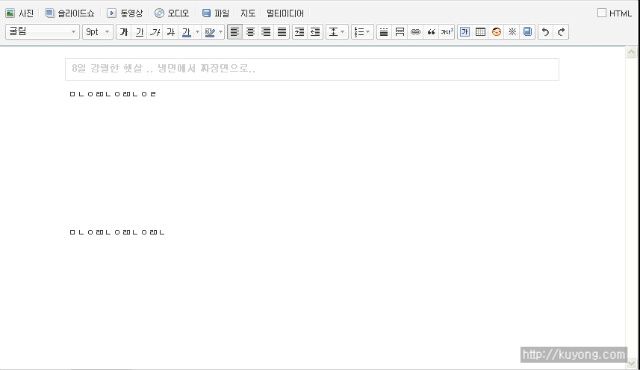
Task: Decrease paragraph indent
Action: point(315,32)
